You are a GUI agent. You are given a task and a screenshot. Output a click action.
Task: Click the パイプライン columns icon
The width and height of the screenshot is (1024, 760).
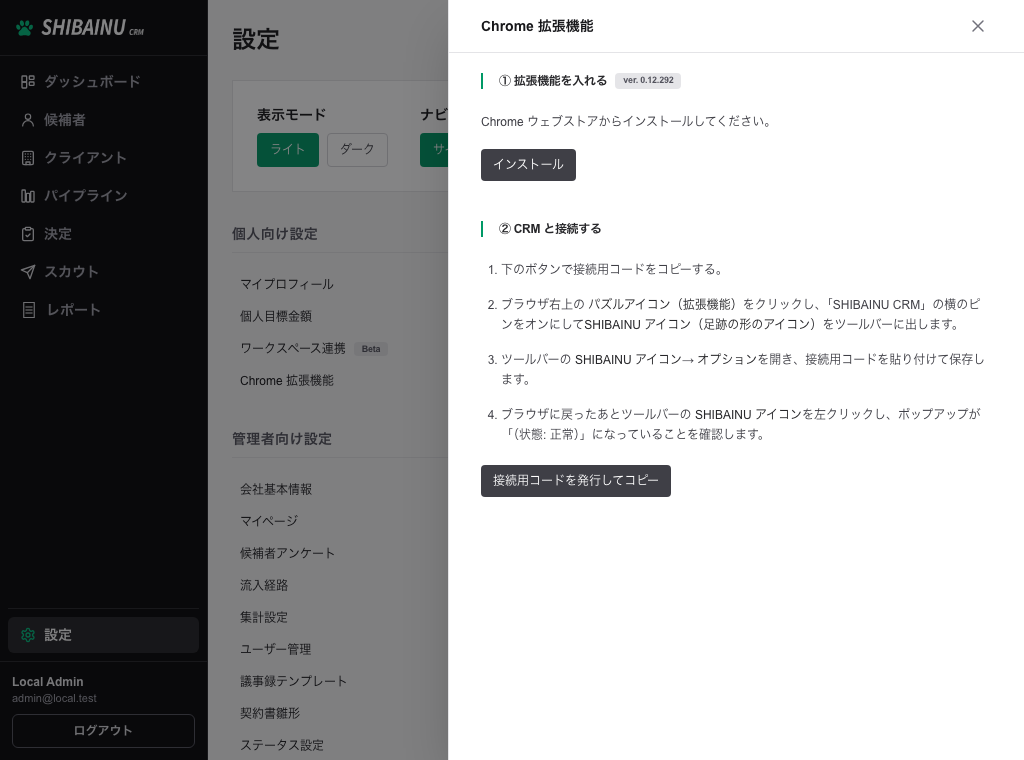point(27,196)
